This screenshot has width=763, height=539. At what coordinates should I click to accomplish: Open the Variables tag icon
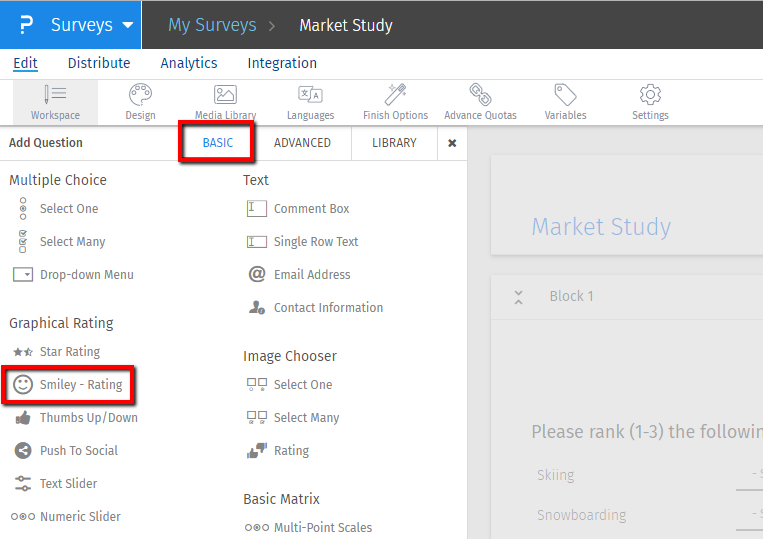point(565,101)
